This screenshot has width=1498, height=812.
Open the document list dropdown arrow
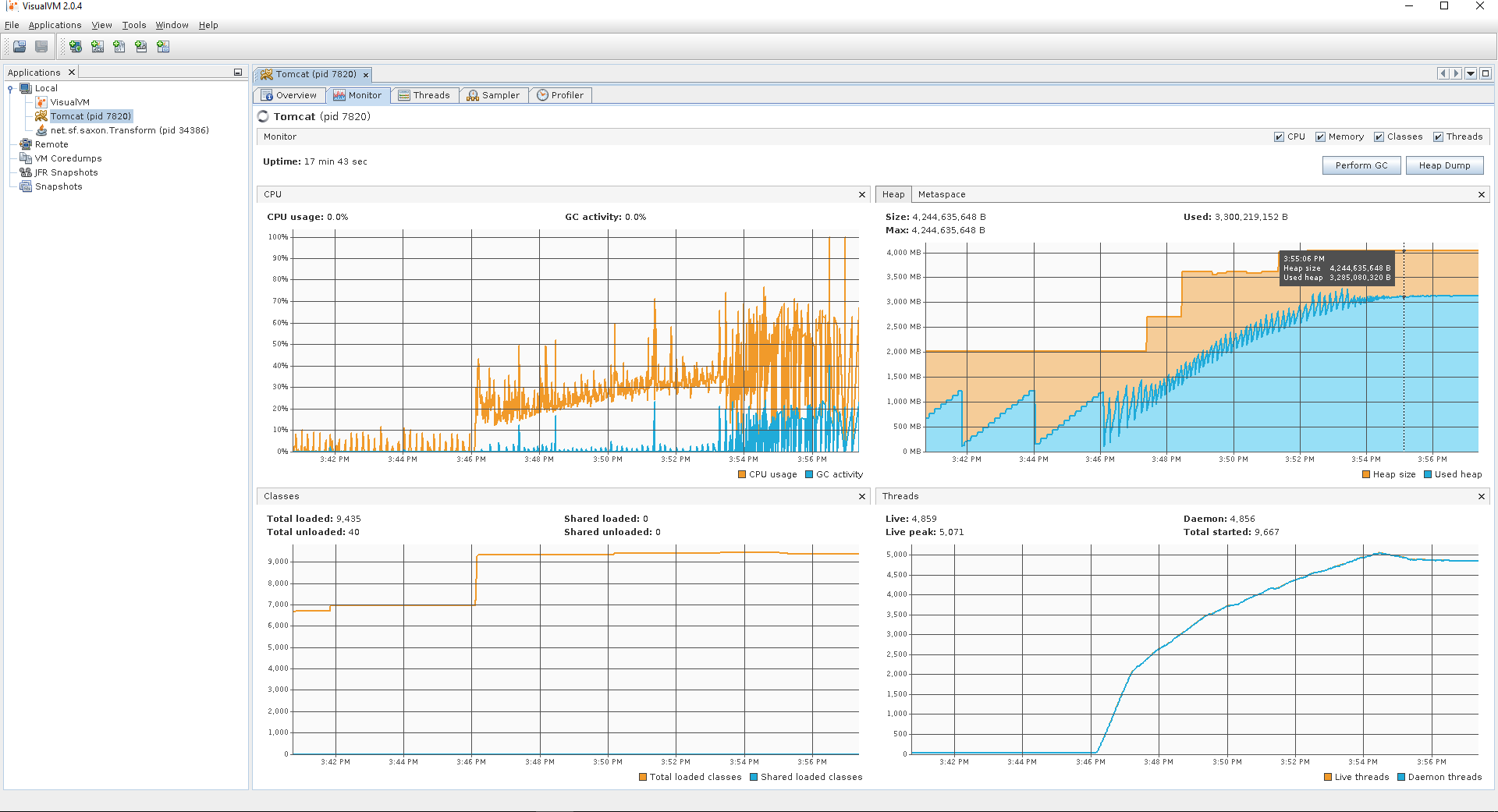[x=1471, y=73]
